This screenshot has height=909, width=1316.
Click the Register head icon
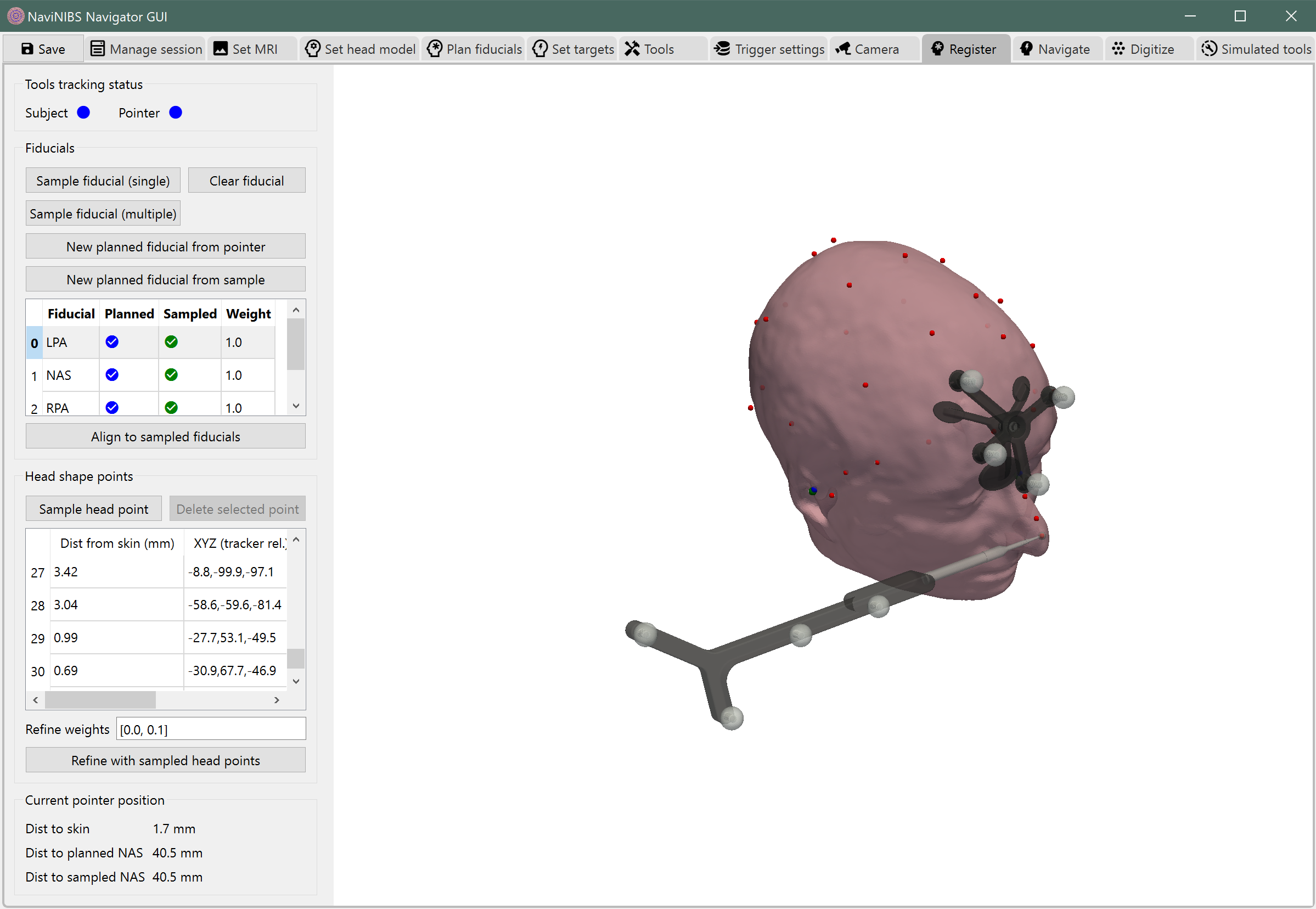937,49
